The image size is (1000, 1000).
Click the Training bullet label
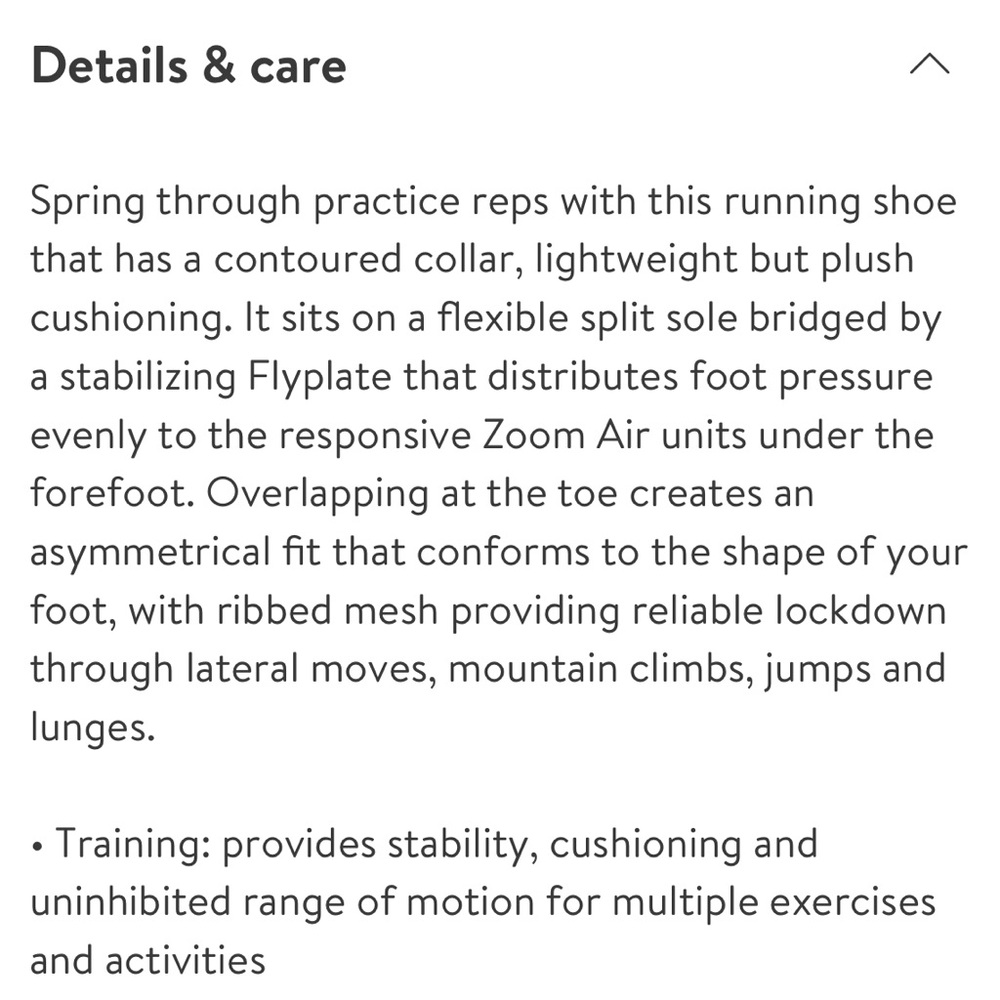tap(133, 845)
